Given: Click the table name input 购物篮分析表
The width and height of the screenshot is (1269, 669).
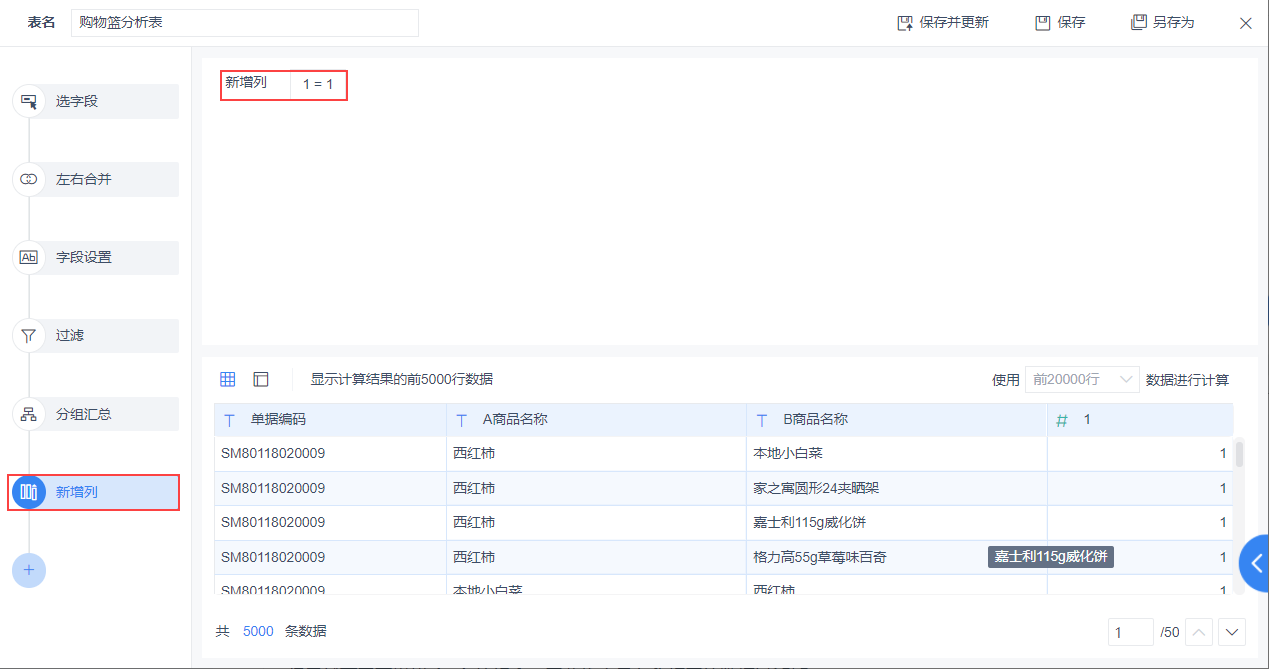Looking at the screenshot, I should [245, 23].
